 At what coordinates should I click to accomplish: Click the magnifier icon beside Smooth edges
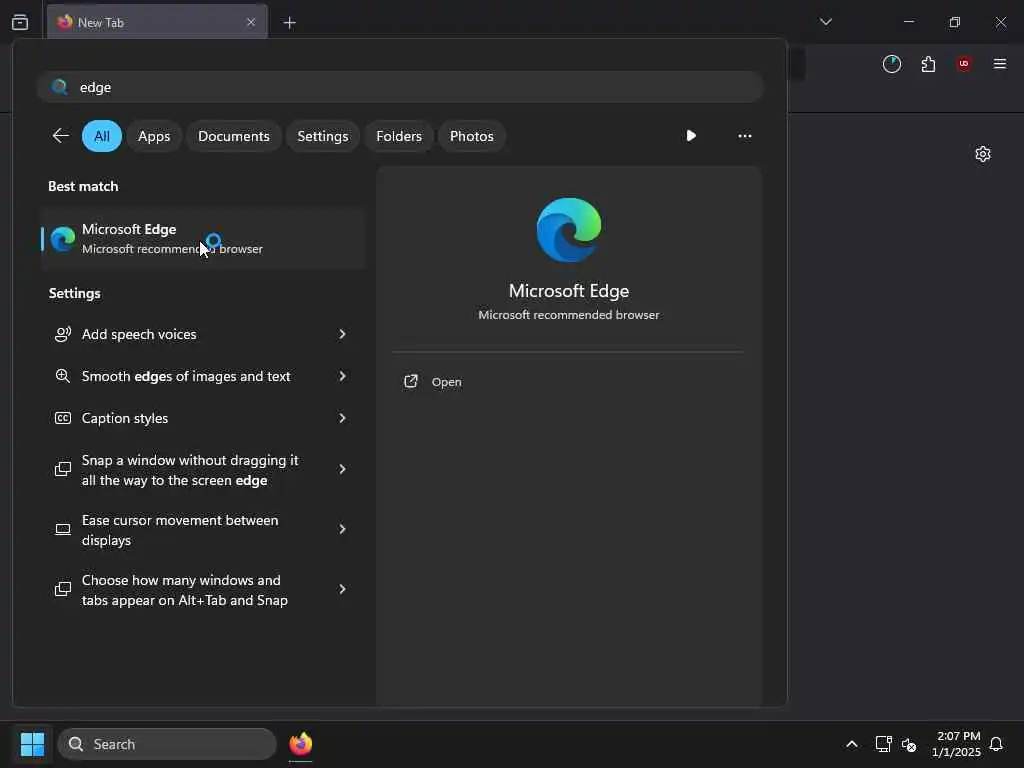point(63,376)
